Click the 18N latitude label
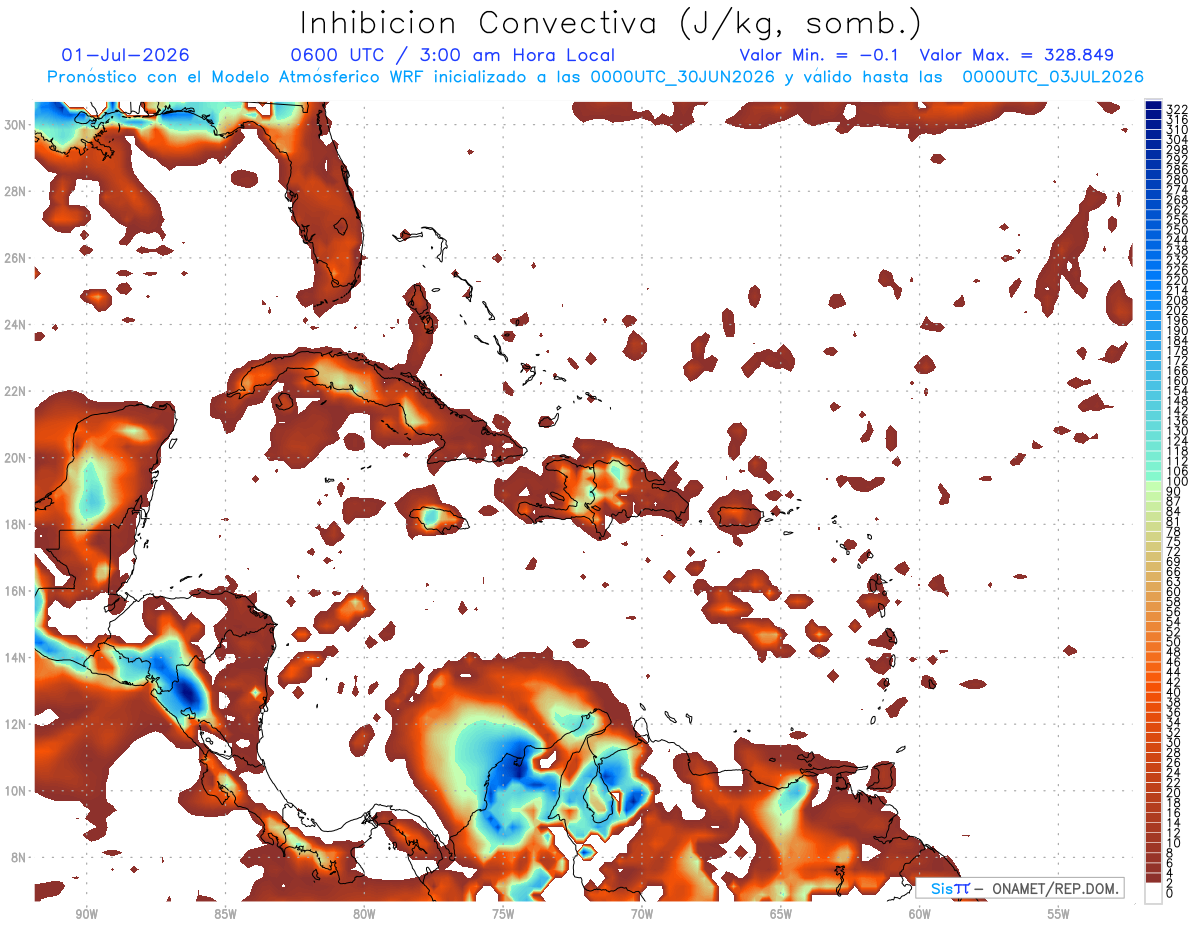Viewport: 1200px width, 927px height. click(x=17, y=524)
